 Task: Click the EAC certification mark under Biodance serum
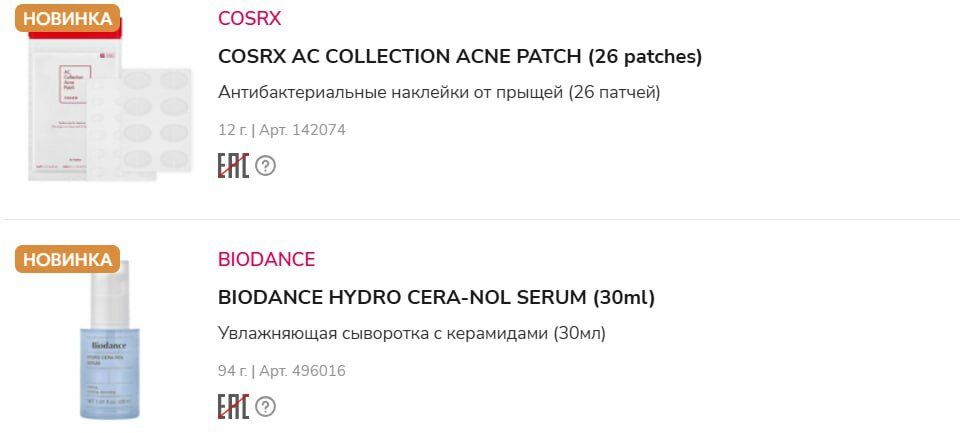(233, 406)
